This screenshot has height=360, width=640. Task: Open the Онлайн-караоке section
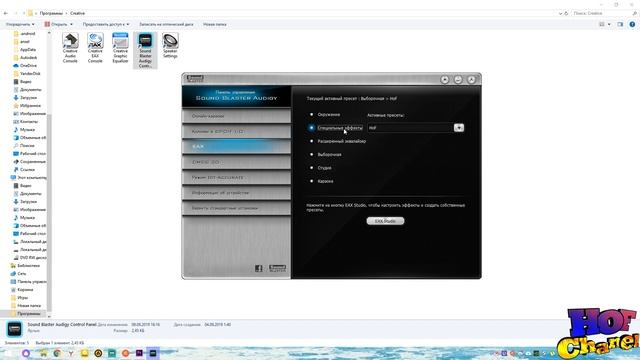coord(236,116)
